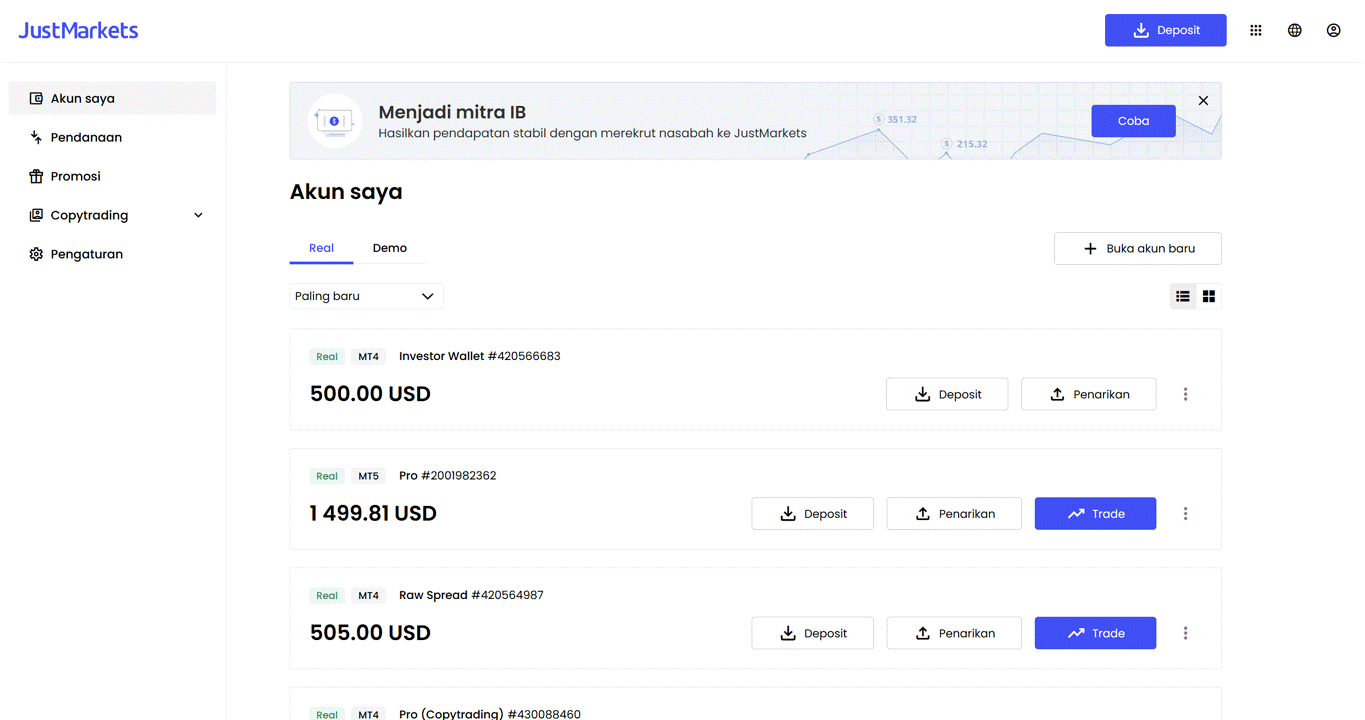Image resolution: width=1365 pixels, height=720 pixels.
Task: Click the Menjadi mitra IB heading
Action: [452, 112]
